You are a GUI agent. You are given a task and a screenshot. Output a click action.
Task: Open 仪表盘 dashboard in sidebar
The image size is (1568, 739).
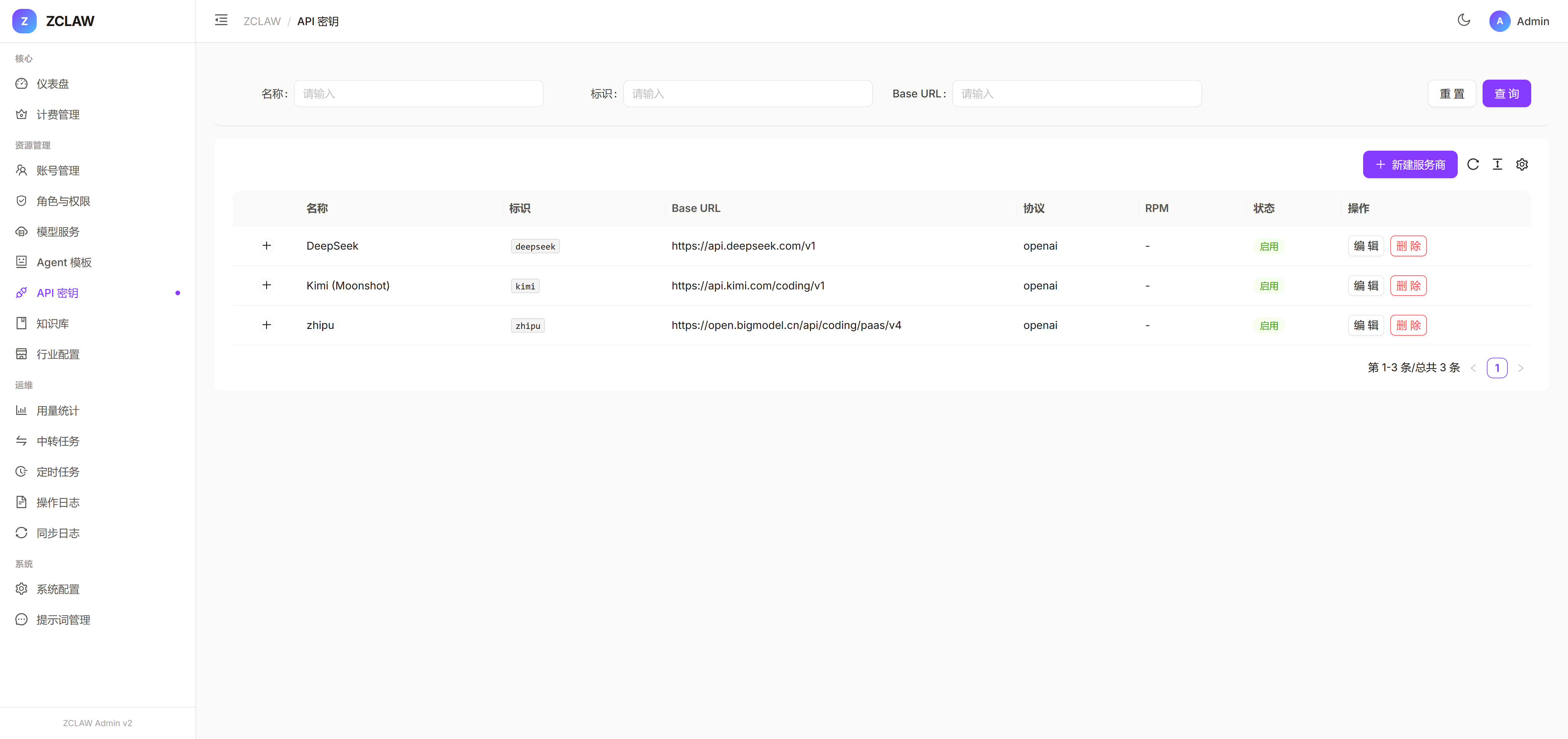pyautogui.click(x=52, y=84)
